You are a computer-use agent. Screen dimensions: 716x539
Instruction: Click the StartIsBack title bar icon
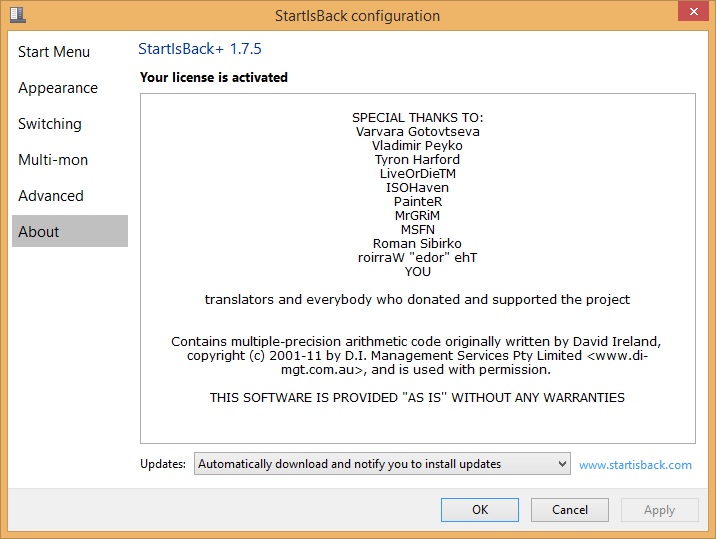17,14
